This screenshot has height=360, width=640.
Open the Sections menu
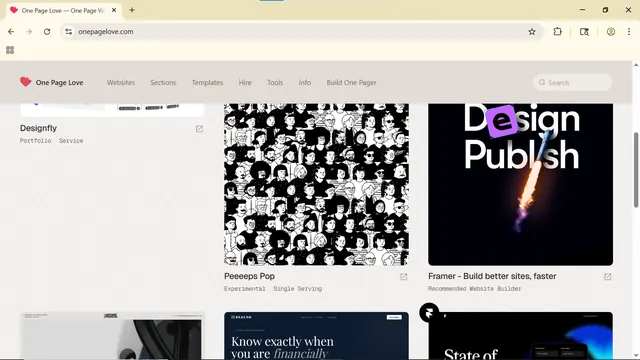[x=163, y=82]
